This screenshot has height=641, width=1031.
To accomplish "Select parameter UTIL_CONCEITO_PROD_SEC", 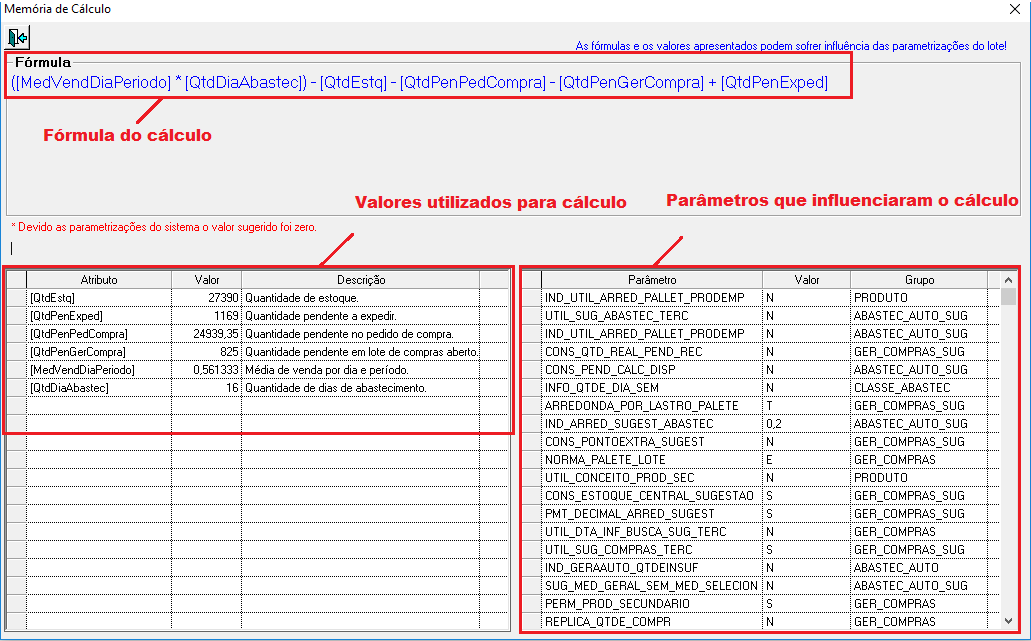I will point(652,478).
